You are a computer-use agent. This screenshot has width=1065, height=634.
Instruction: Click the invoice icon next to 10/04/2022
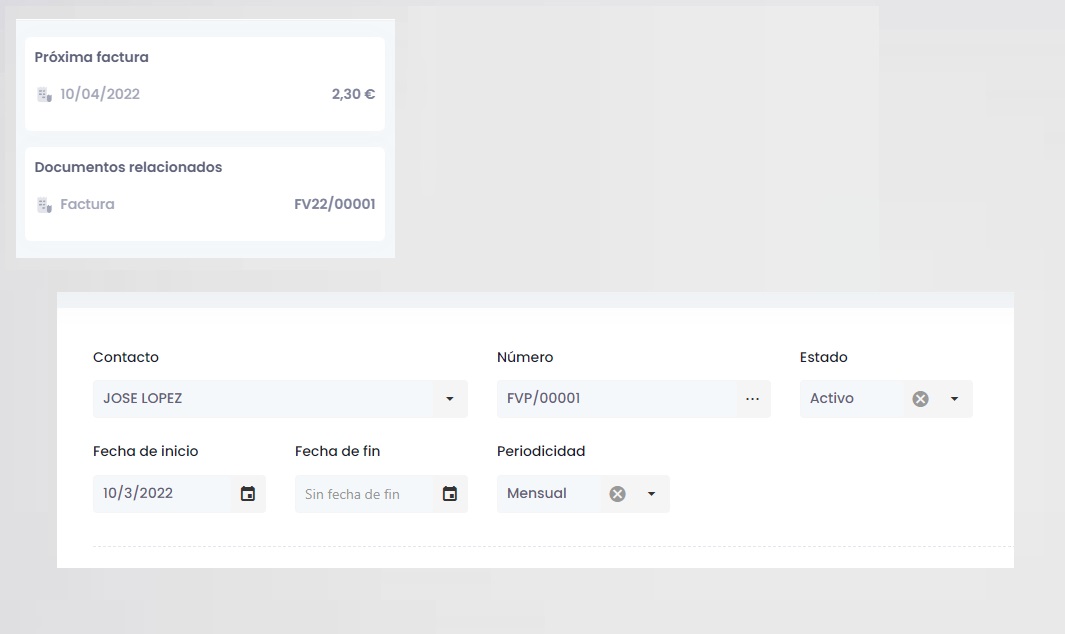pos(44,94)
